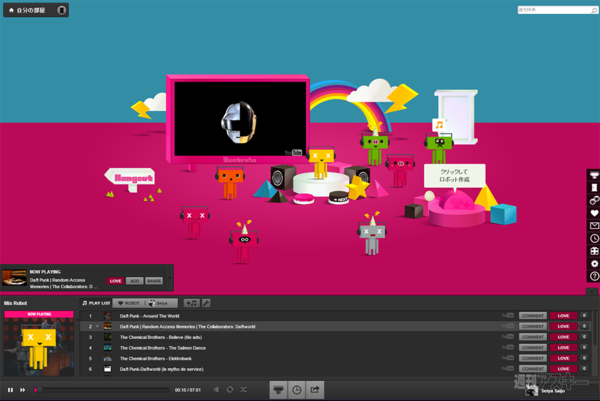
Task: Click the clock button in bottom bar
Action: tap(297, 390)
